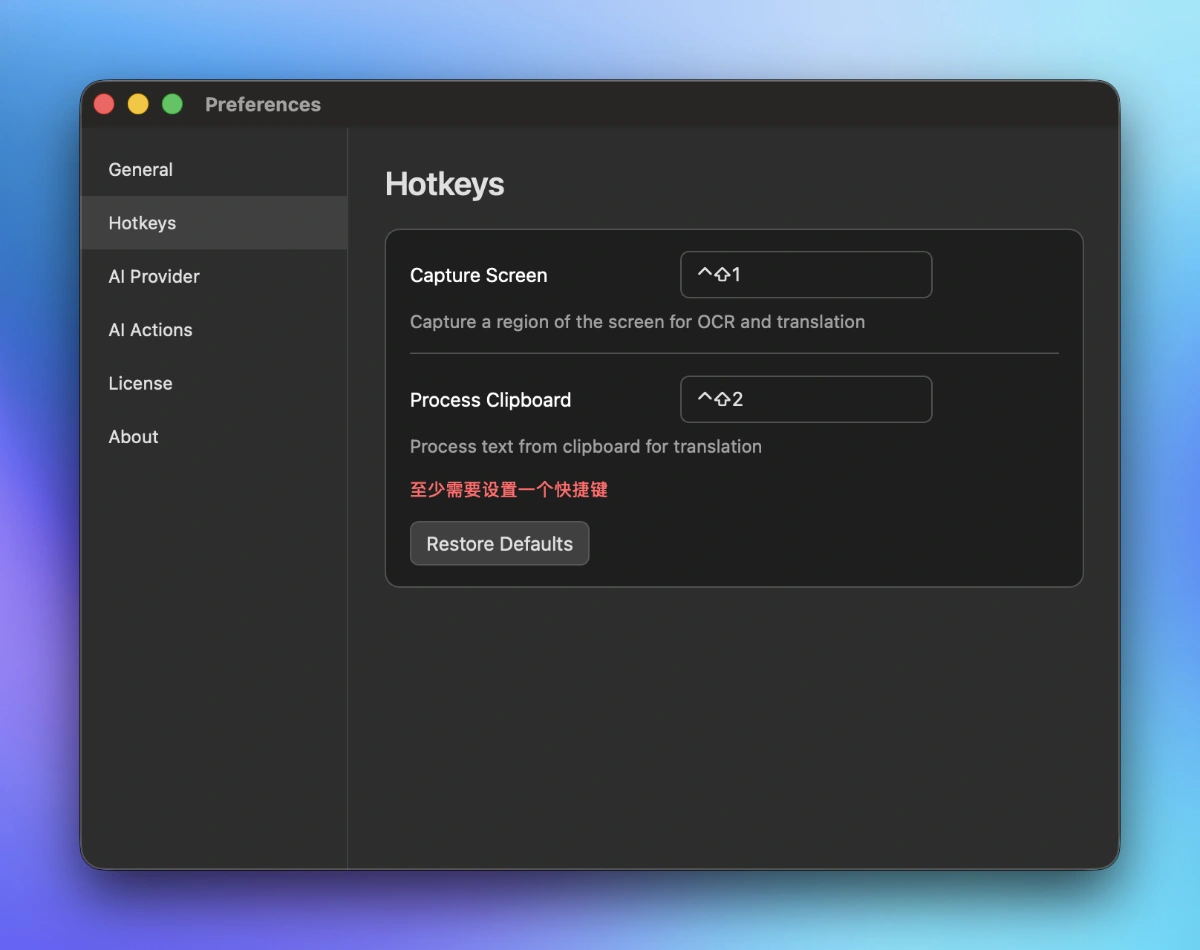Click the large Hotkeys page heading
Image resolution: width=1200 pixels, height=950 pixels.
point(445,185)
